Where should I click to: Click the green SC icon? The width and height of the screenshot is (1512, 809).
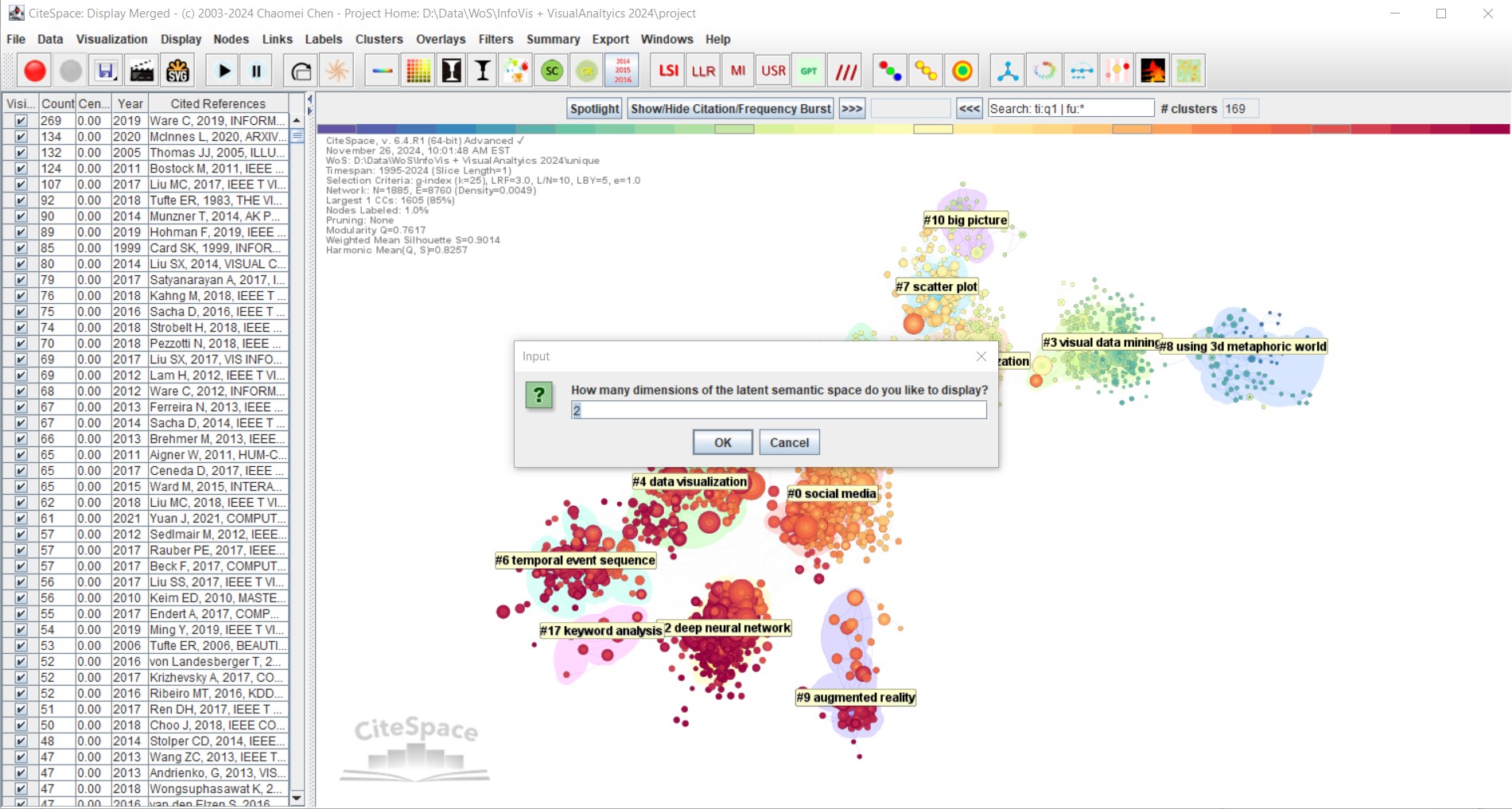click(551, 71)
